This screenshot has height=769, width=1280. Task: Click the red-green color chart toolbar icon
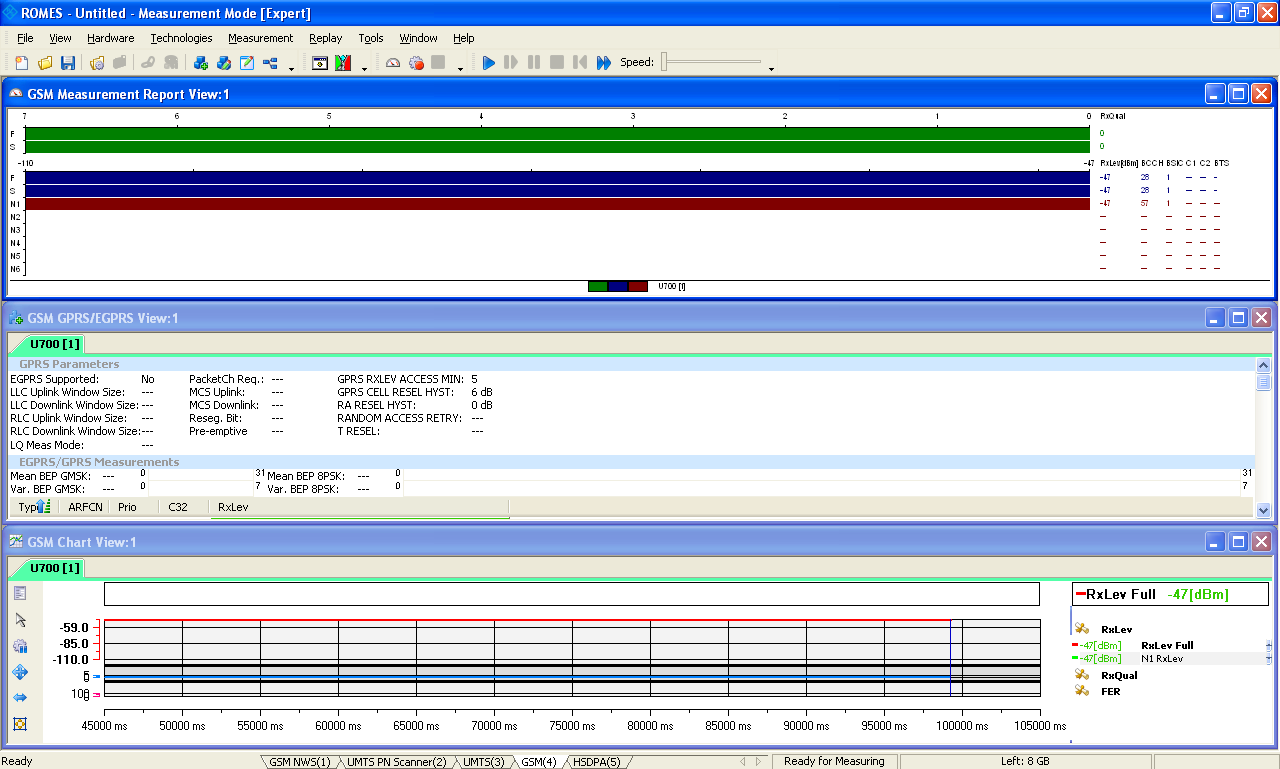pyautogui.click(x=343, y=63)
